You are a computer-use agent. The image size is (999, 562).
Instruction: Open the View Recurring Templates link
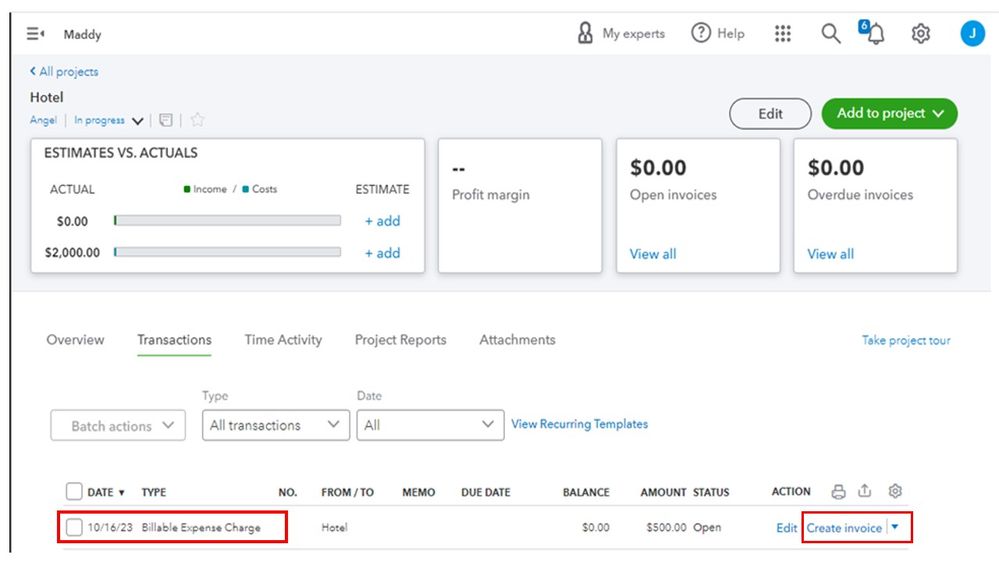579,424
